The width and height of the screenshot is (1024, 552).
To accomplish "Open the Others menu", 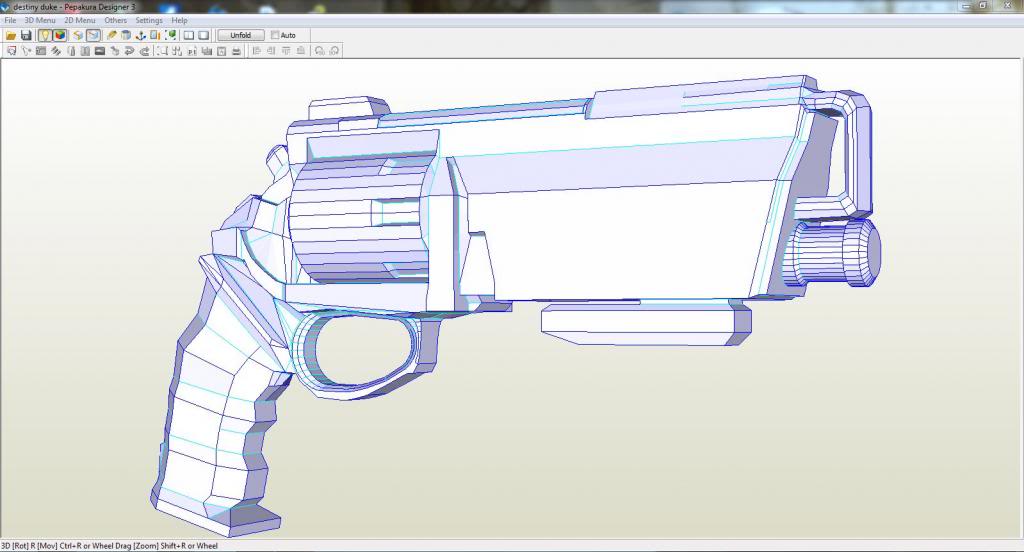I will [116, 20].
